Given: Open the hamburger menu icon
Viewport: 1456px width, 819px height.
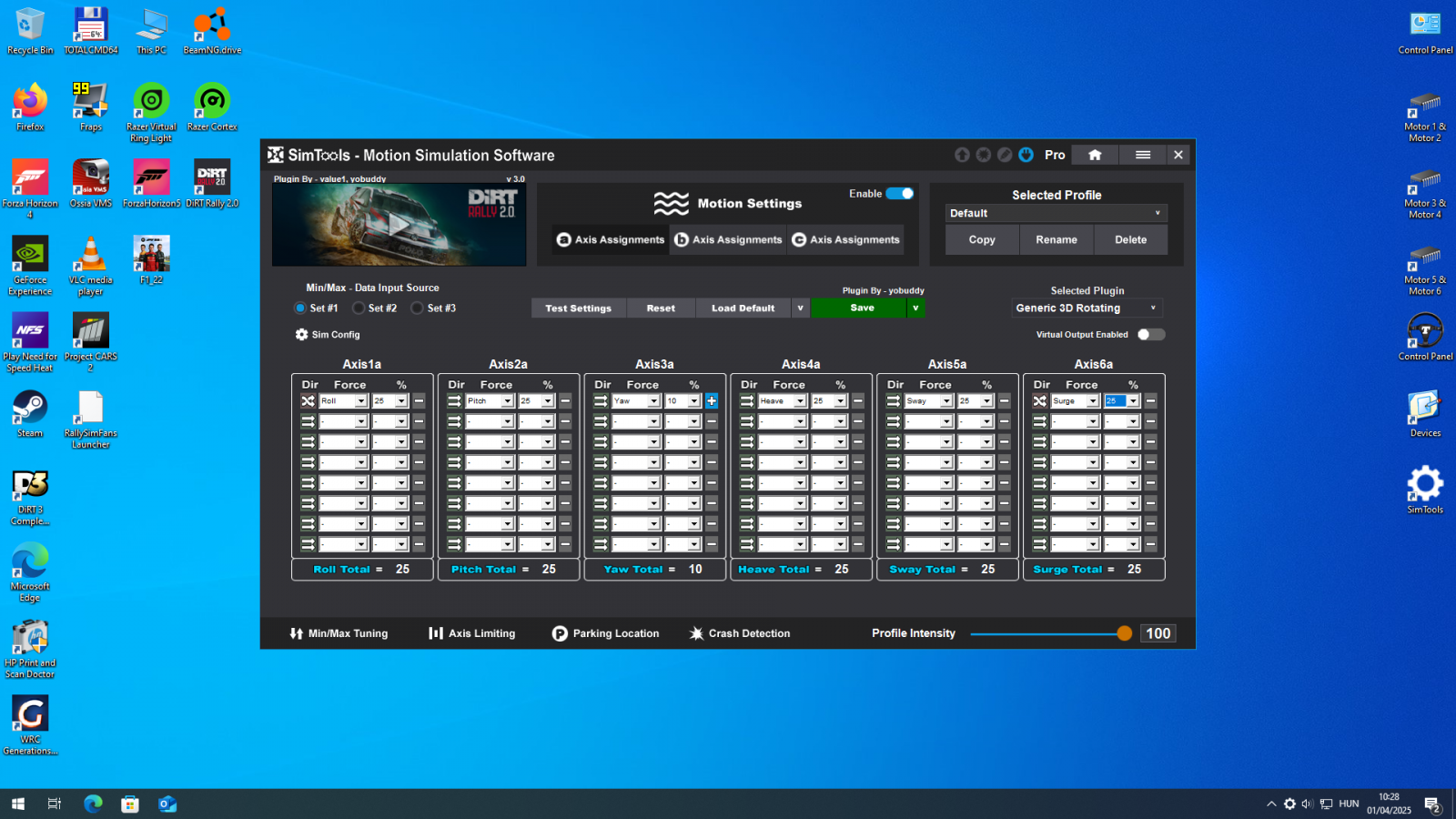Looking at the screenshot, I should click(1143, 155).
